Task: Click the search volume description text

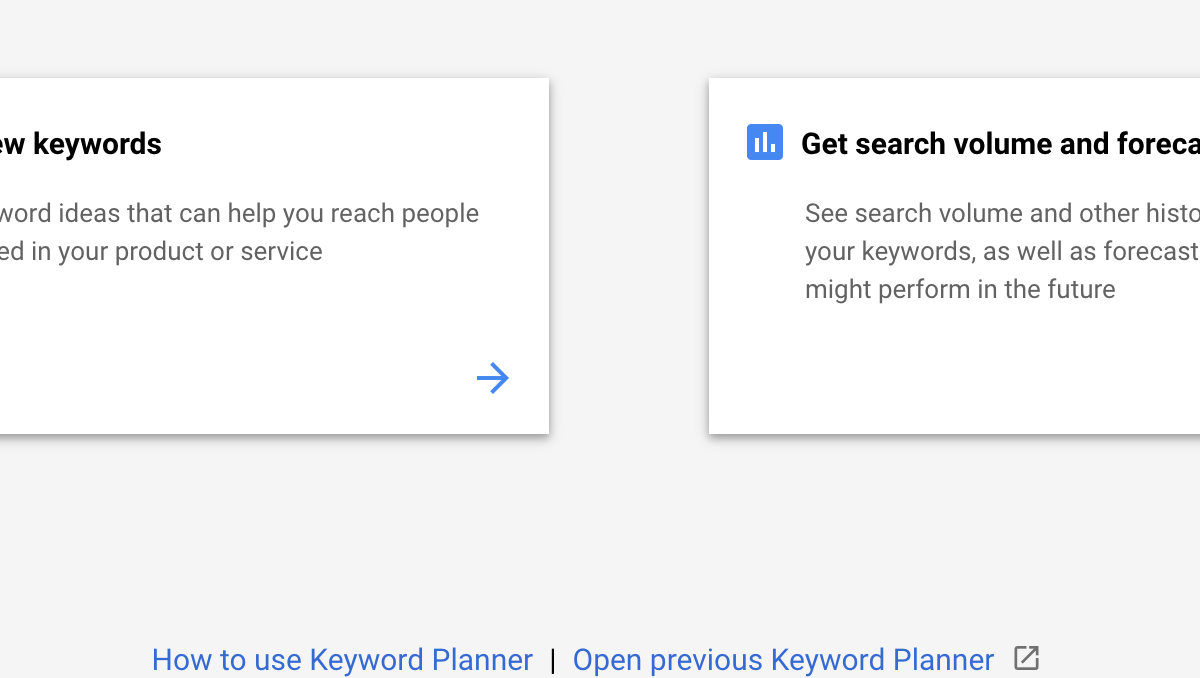Action: (1002, 251)
